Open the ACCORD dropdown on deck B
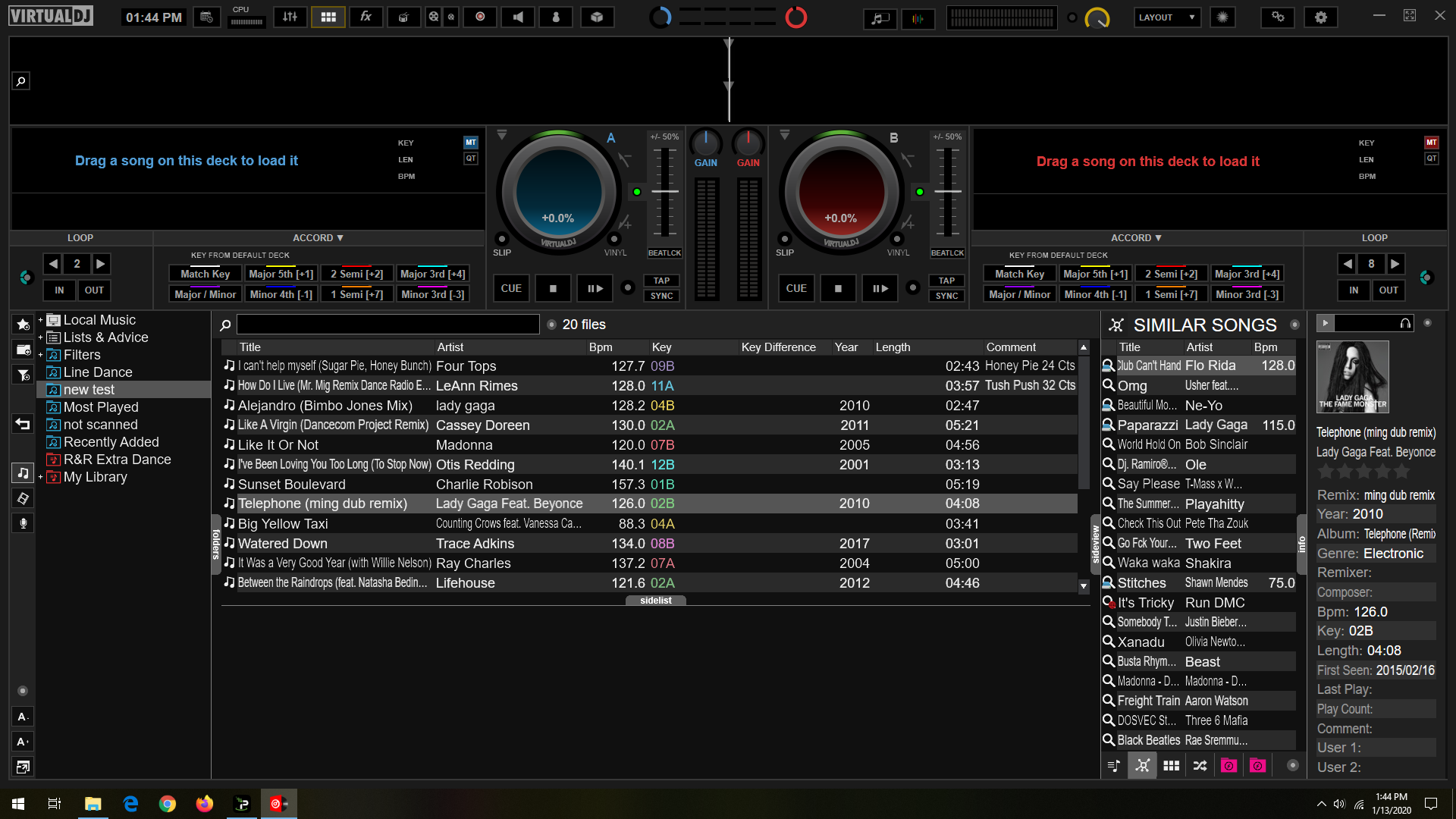Screen dimensions: 1456x819 tap(1137, 237)
